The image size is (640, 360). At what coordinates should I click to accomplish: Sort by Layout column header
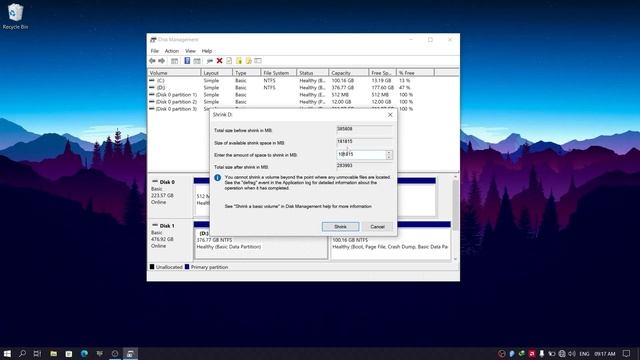217,73
